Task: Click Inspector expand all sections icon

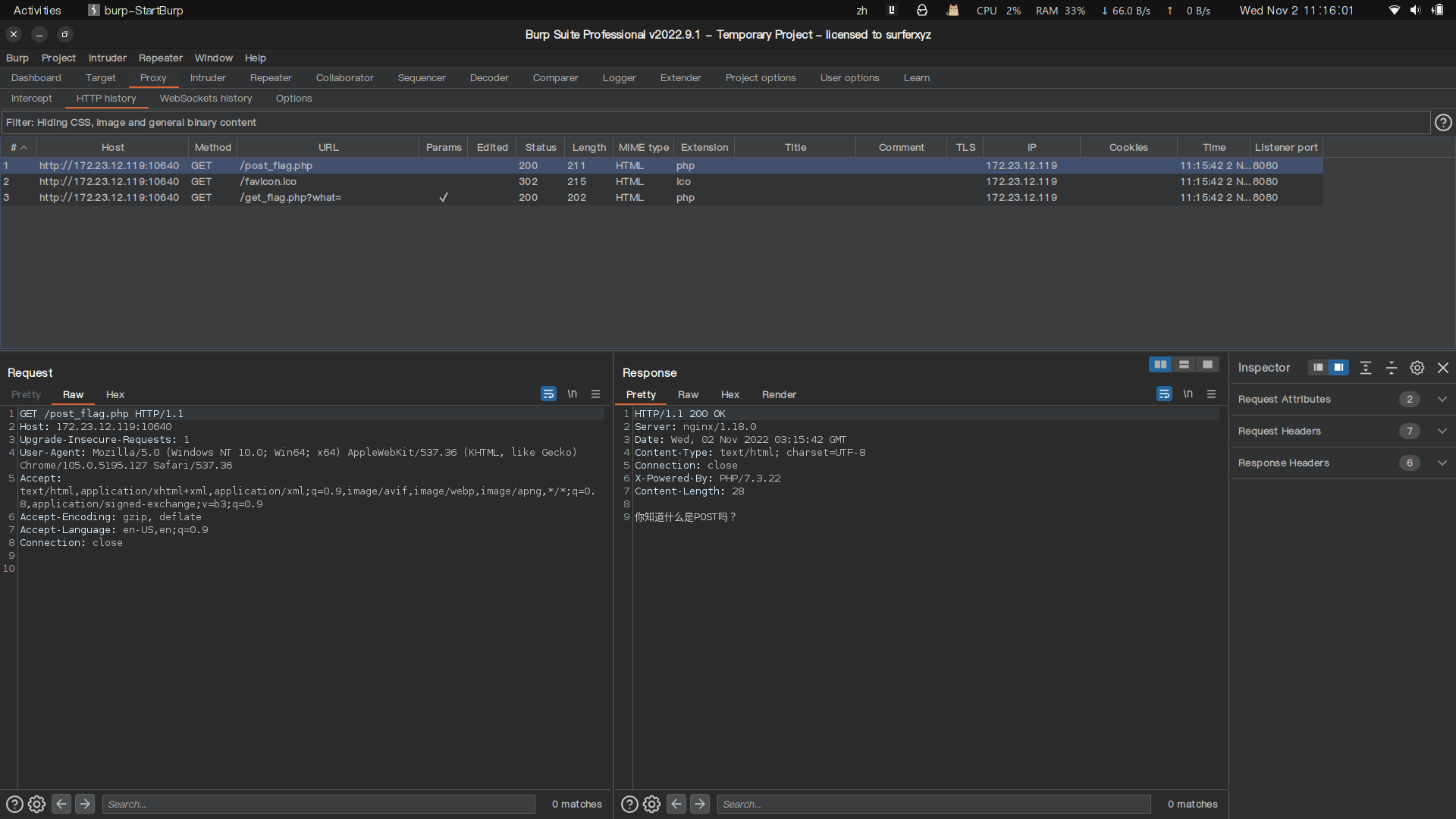Action: coord(1366,368)
